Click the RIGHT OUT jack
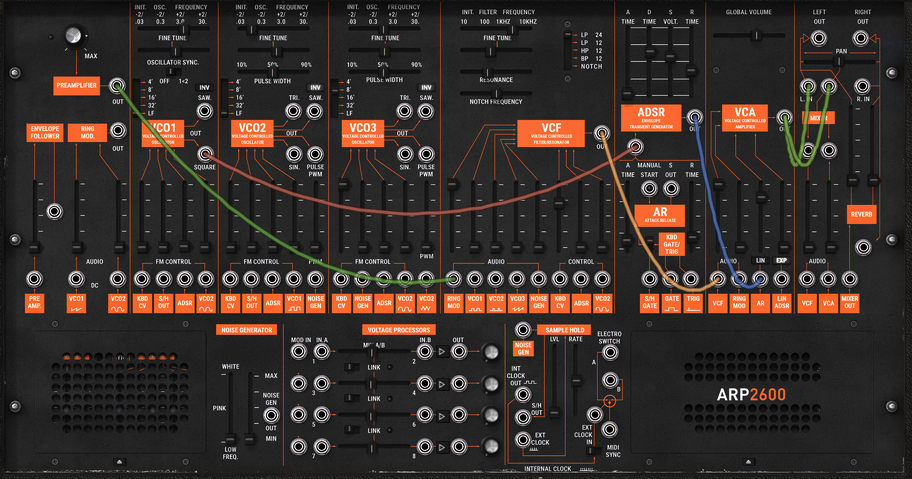The width and height of the screenshot is (912, 479). pos(861,38)
